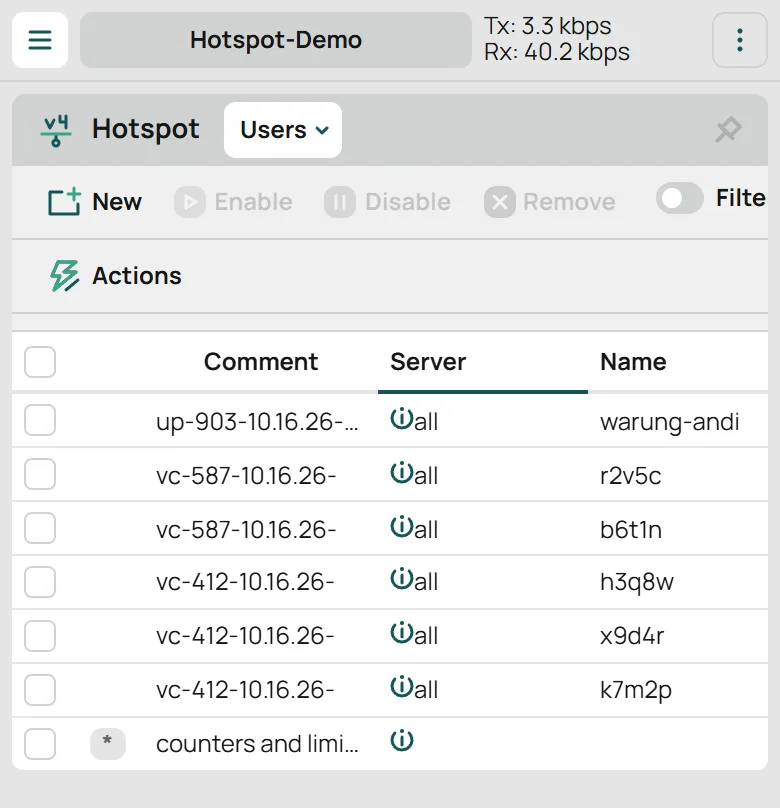
Task: Select the r2v5c row checkbox
Action: pos(40,474)
